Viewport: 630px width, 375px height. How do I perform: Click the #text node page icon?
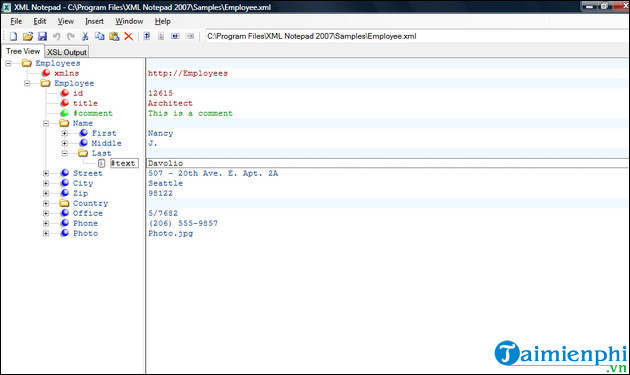pyautogui.click(x=102, y=163)
